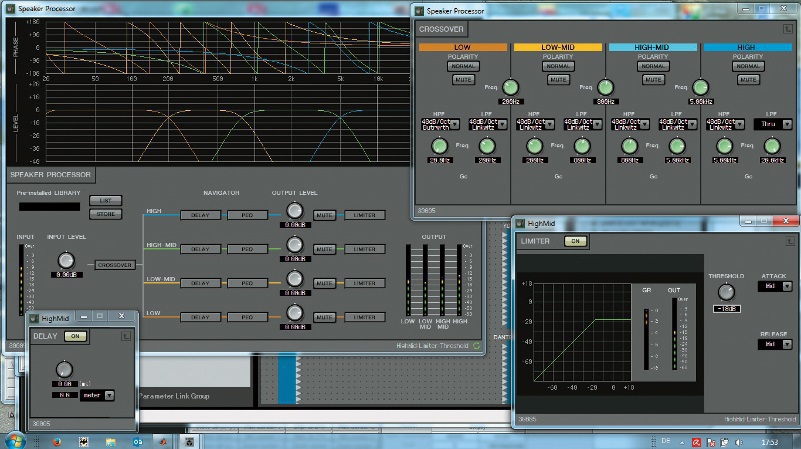Click the limiter threshold value field
The image size is (801, 449).
(x=727, y=308)
